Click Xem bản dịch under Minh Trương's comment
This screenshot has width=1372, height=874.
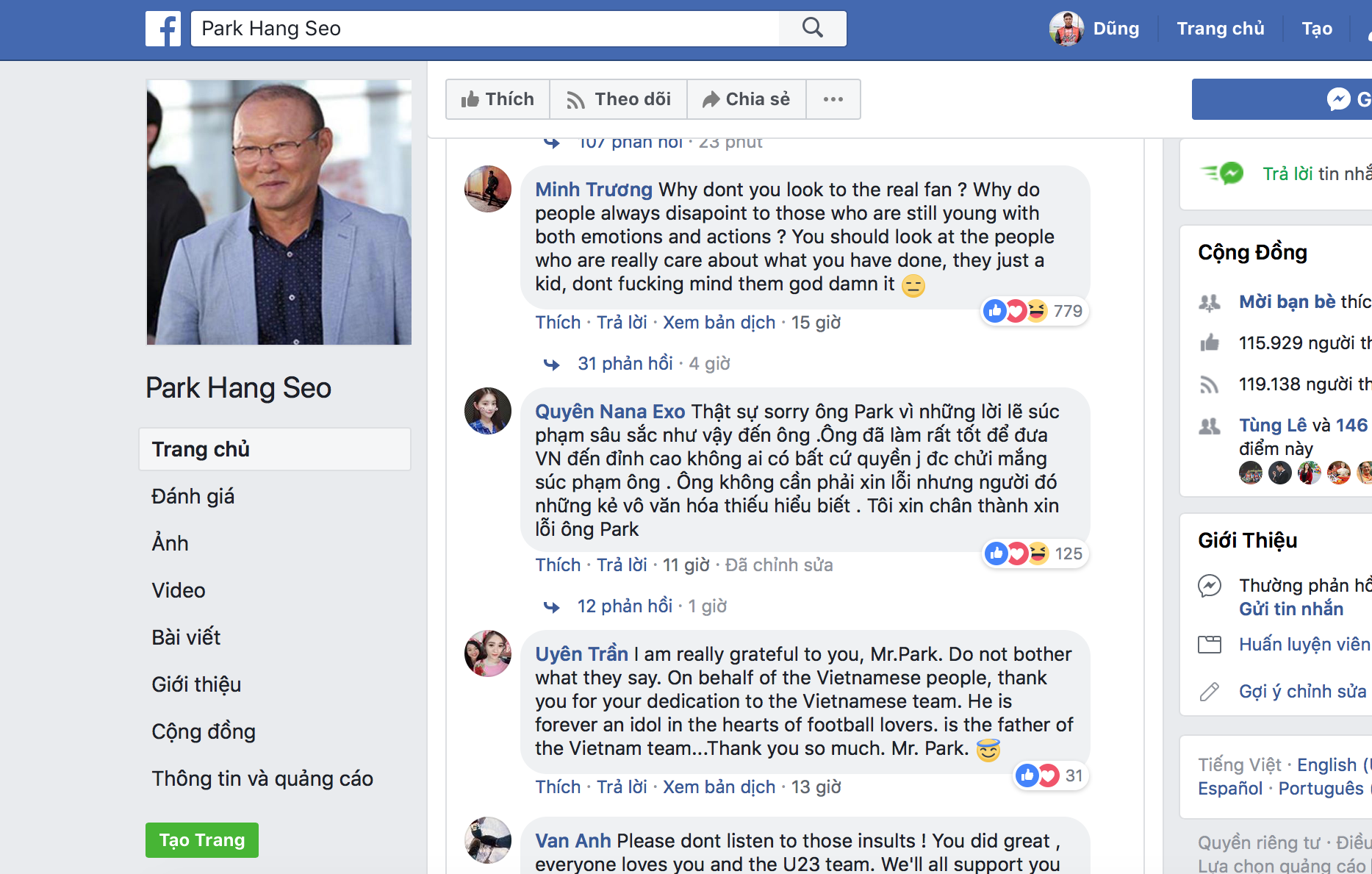719,323
